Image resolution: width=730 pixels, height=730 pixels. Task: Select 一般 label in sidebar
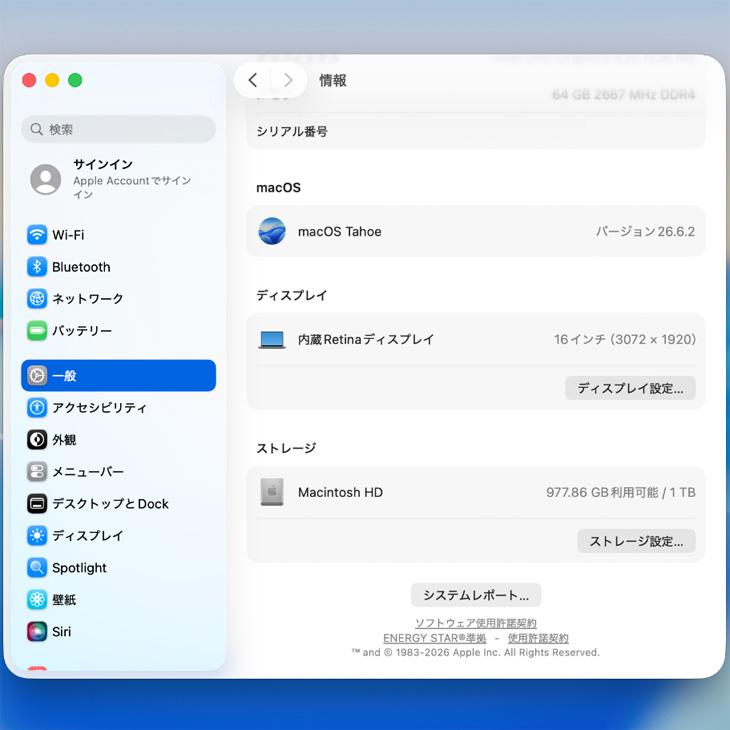pyautogui.click(x=64, y=376)
